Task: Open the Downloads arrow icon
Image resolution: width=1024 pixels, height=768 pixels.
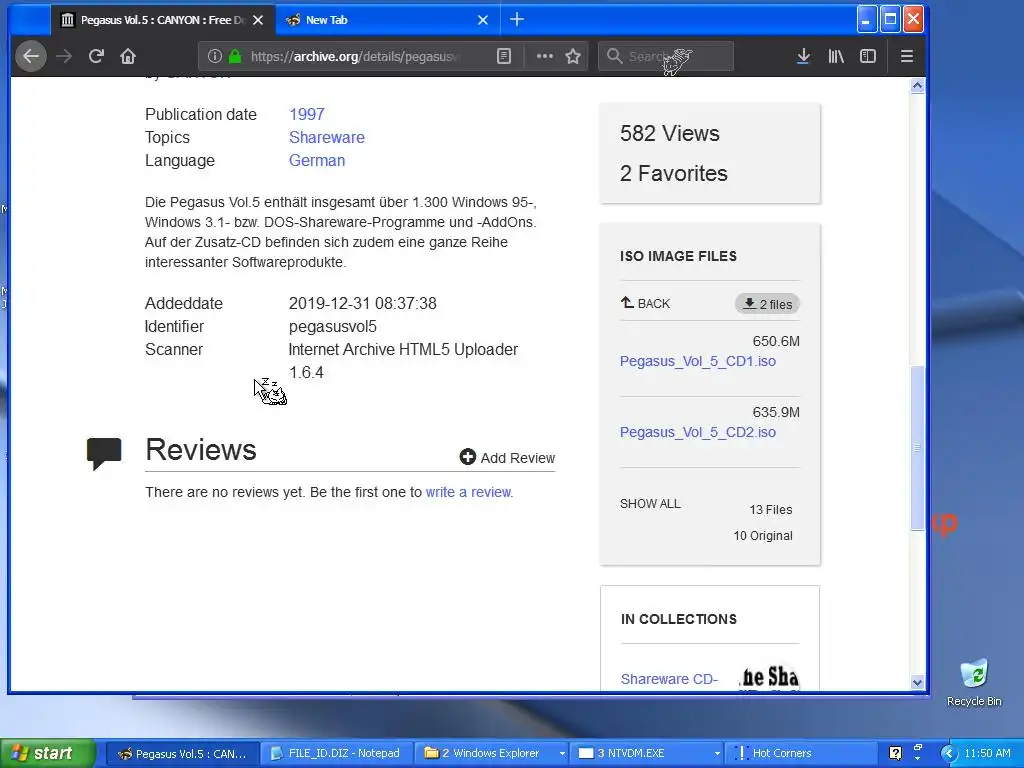Action: coord(803,56)
